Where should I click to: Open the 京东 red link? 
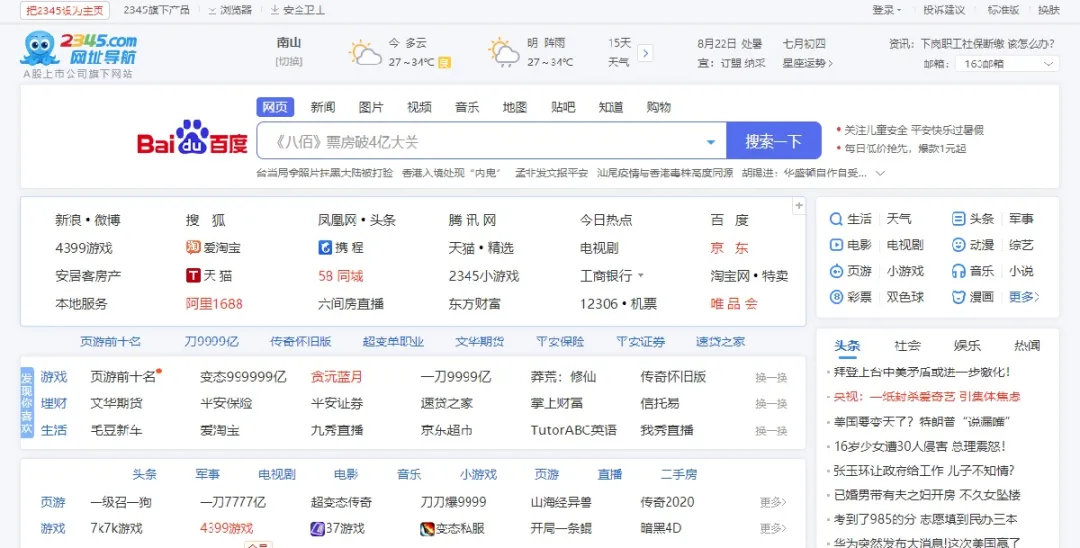[x=729, y=248]
